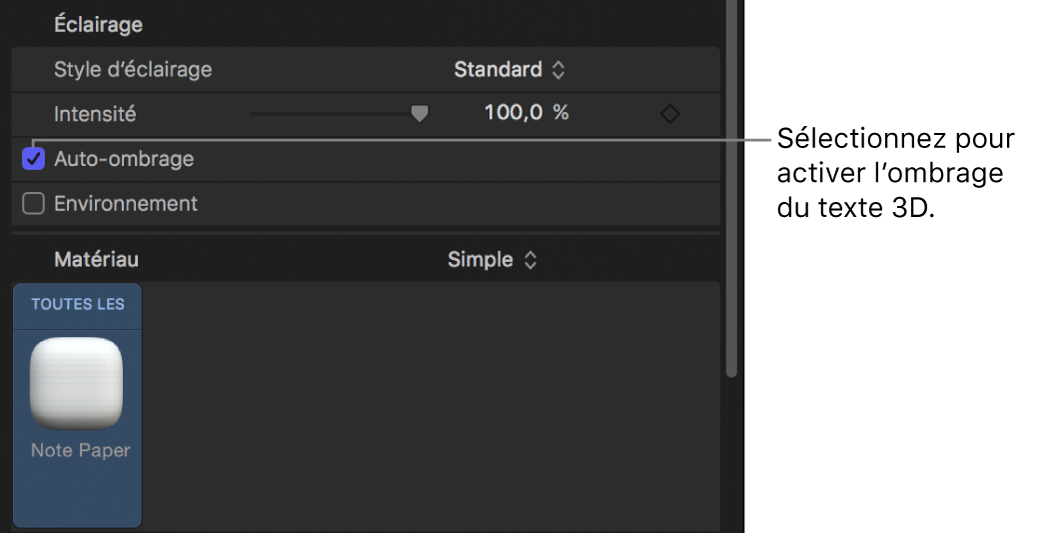1053x535 pixels.
Task: Click the vertical scrollbar of the inspector
Action: 731,200
